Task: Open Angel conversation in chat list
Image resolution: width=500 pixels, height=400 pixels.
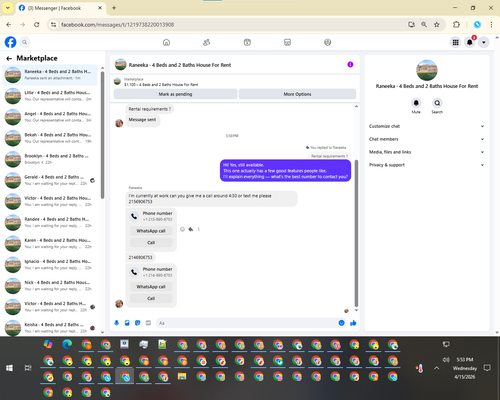Action: [x=50, y=117]
